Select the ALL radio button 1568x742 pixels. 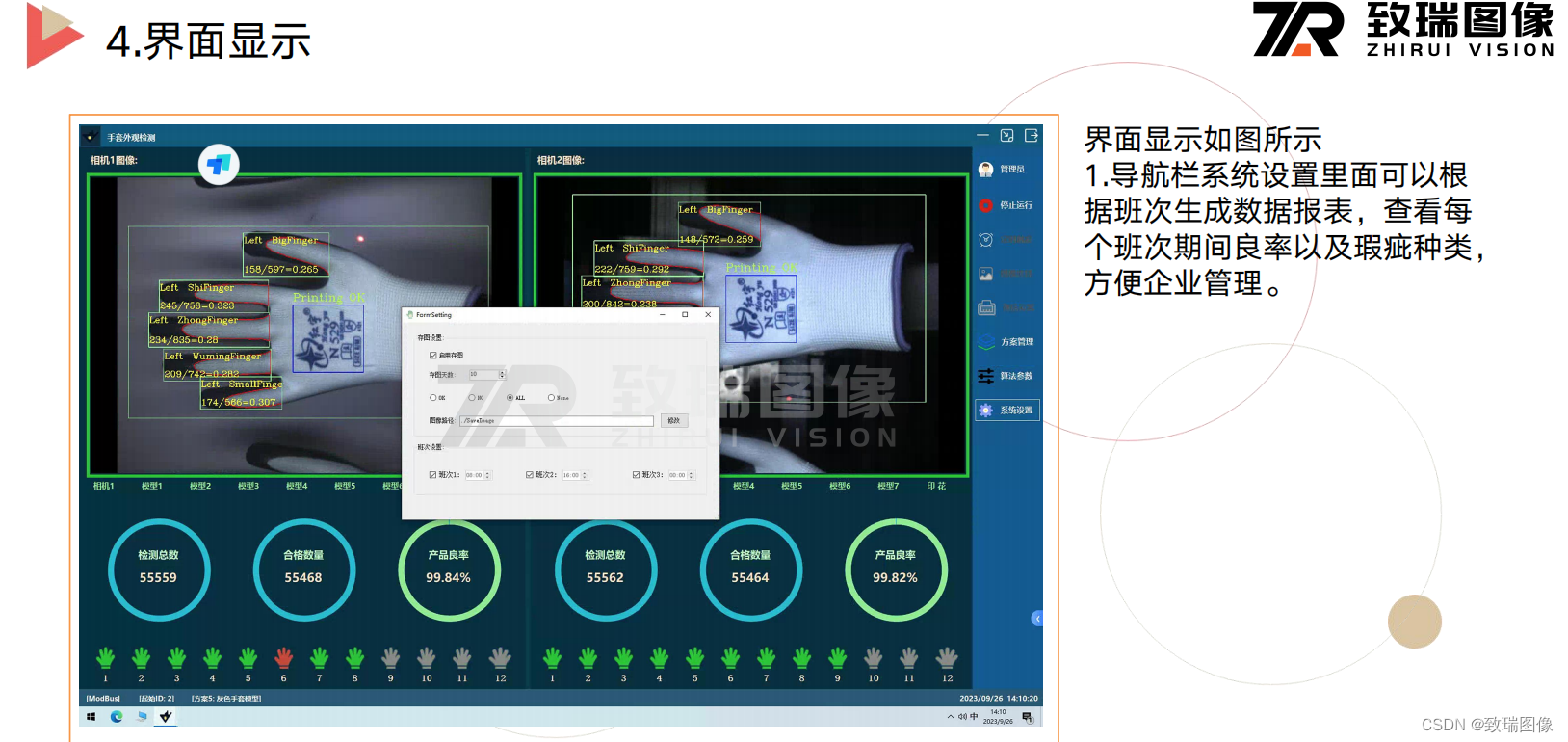coord(510,398)
